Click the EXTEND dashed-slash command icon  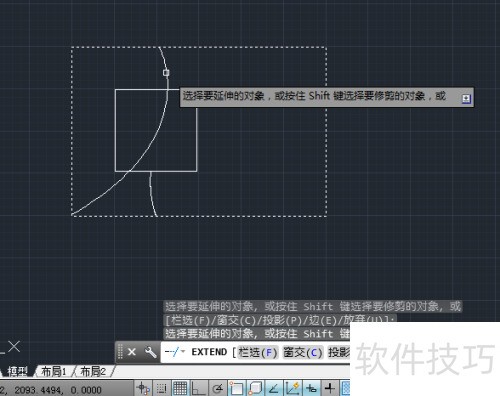click(x=172, y=352)
